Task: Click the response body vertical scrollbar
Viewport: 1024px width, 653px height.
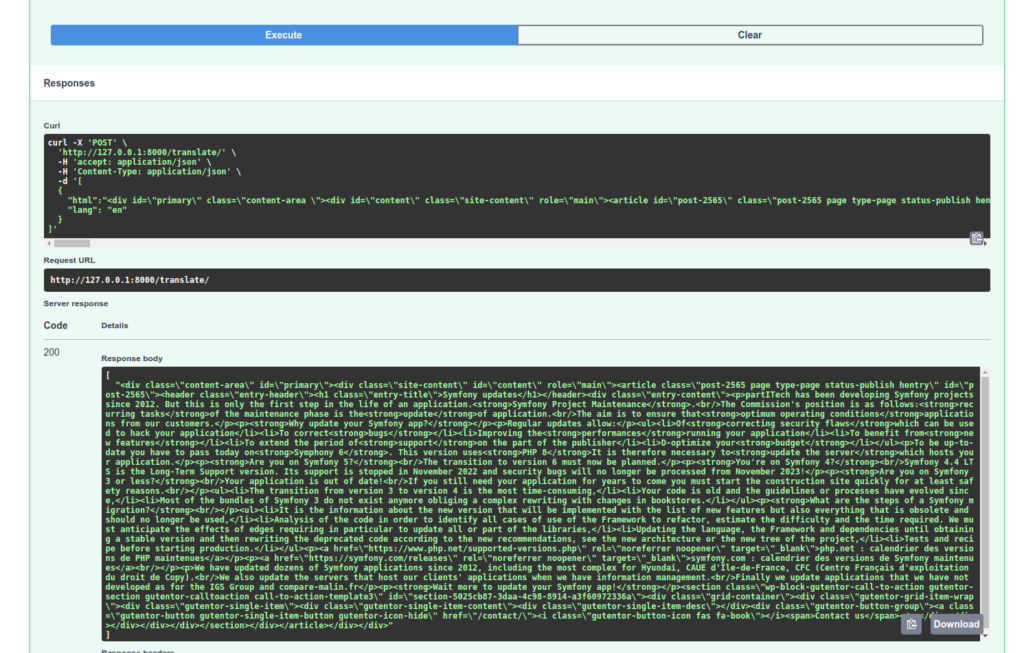Action: tap(985, 503)
